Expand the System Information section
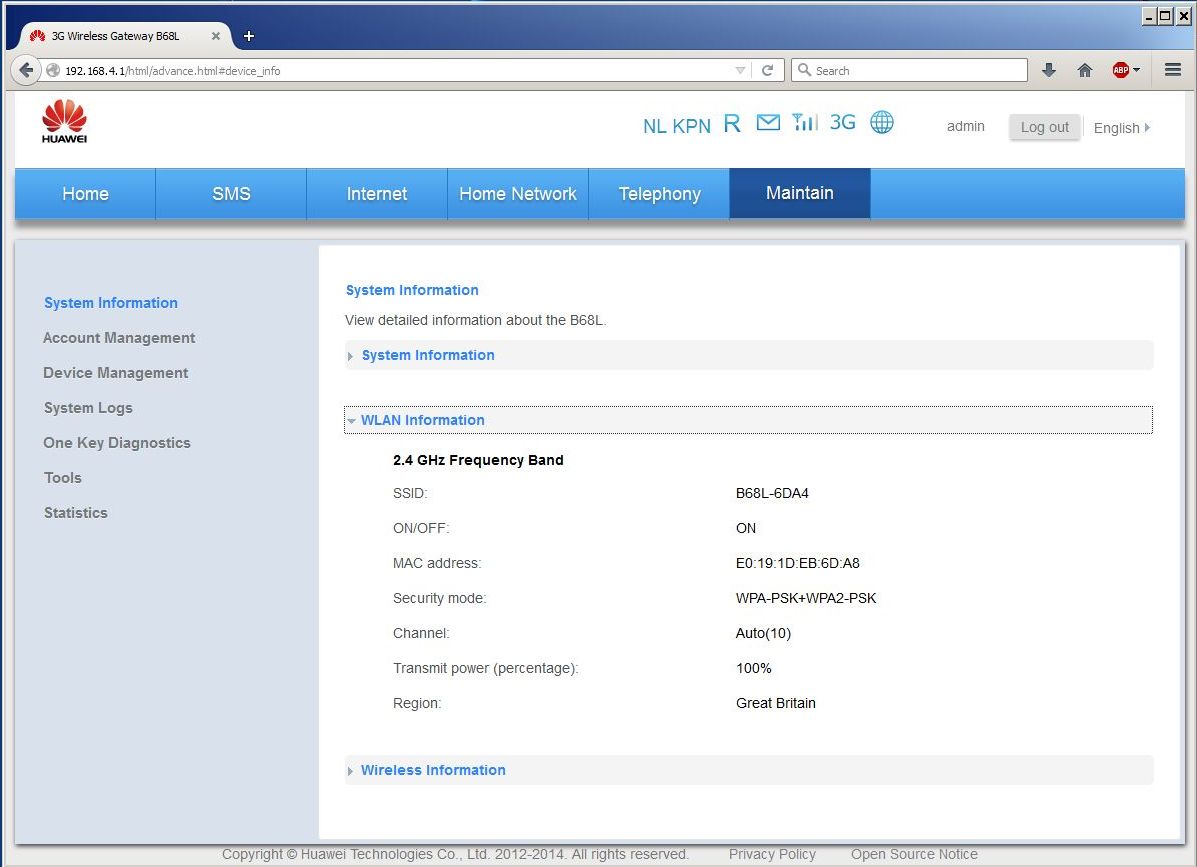Viewport: 1197px width, 867px height. (748, 355)
